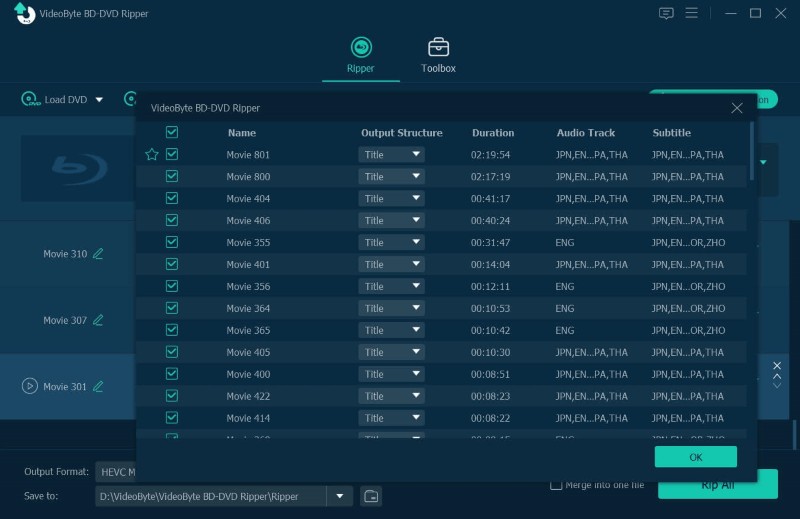
Task: Close the title list dialog with X
Action: 737,108
